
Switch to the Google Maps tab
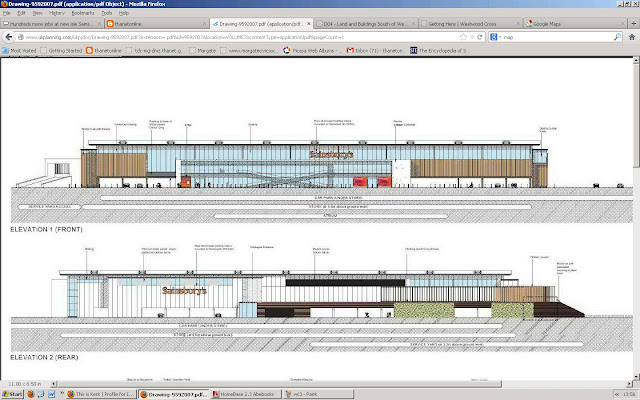tap(575, 24)
